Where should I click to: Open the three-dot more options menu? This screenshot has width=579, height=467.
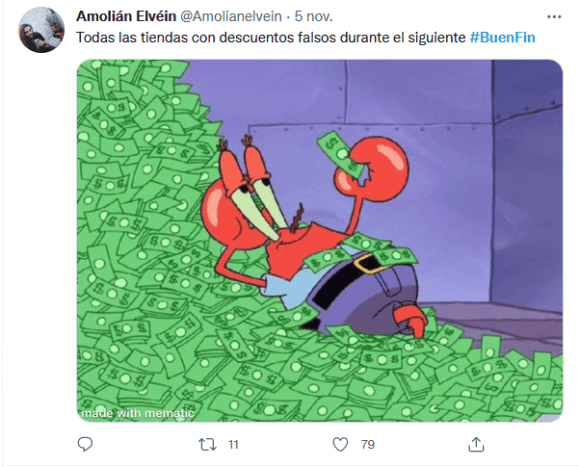coord(554,17)
